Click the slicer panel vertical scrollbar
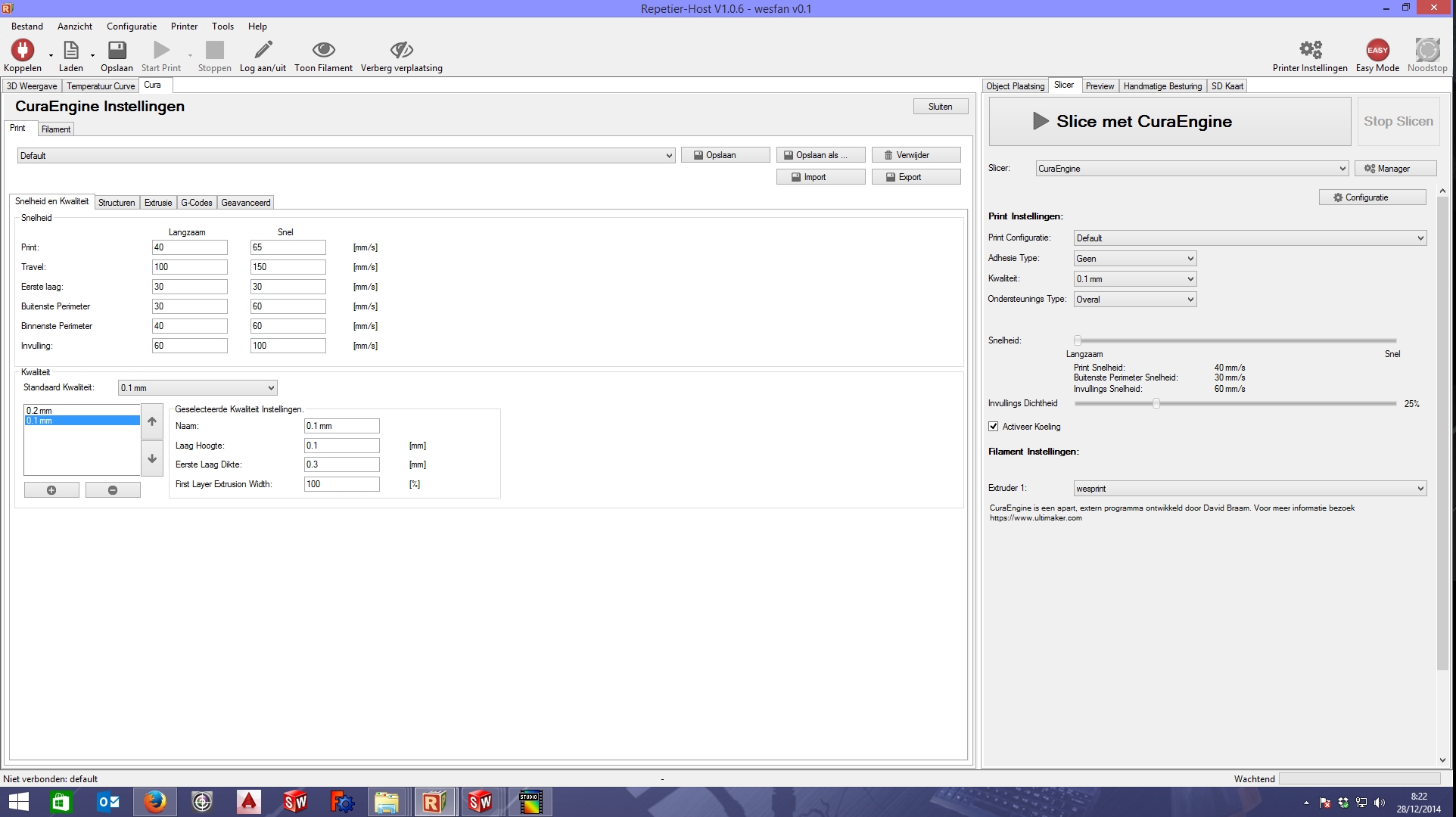This screenshot has height=817, width=1456. point(1442,433)
